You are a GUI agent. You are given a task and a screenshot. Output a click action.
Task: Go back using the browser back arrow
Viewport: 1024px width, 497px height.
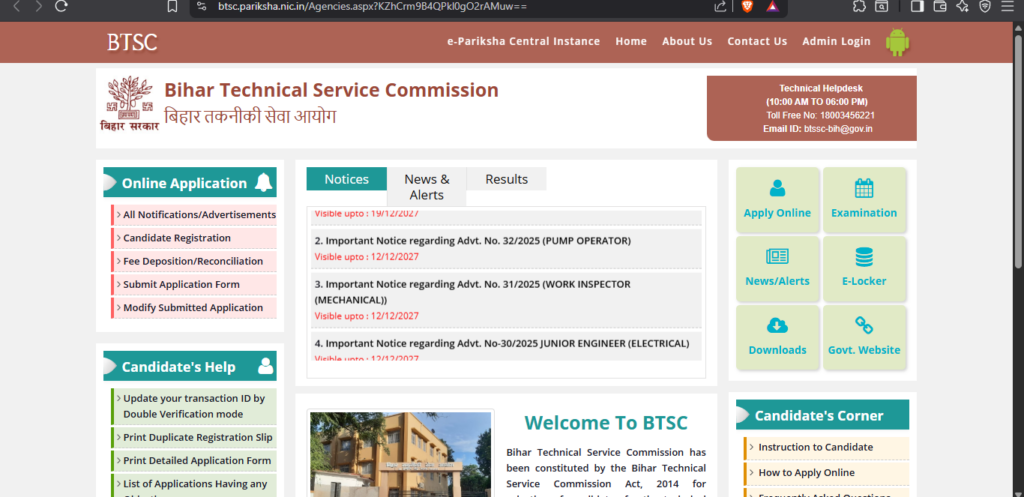click(17, 7)
